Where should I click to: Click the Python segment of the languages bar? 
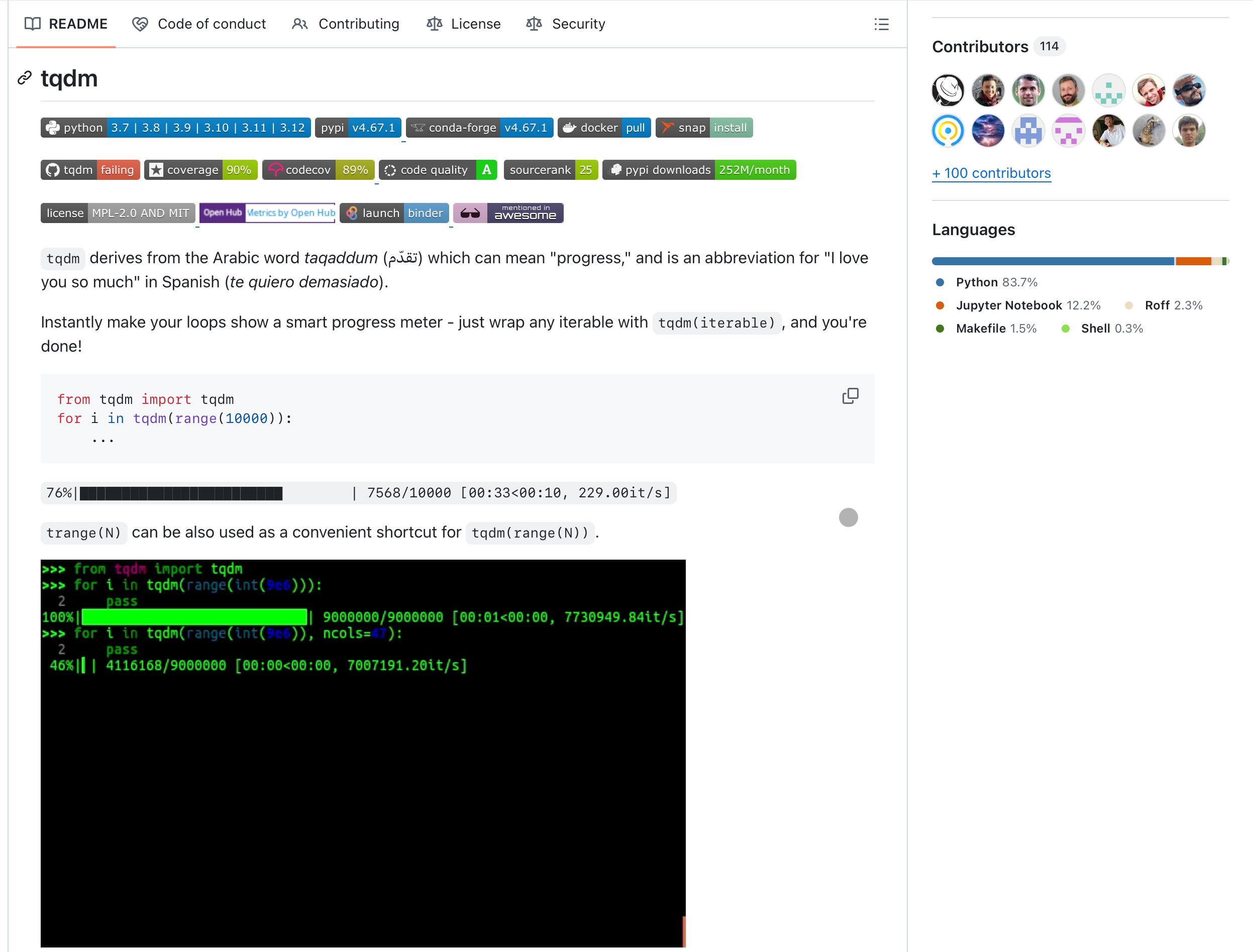point(1049,261)
